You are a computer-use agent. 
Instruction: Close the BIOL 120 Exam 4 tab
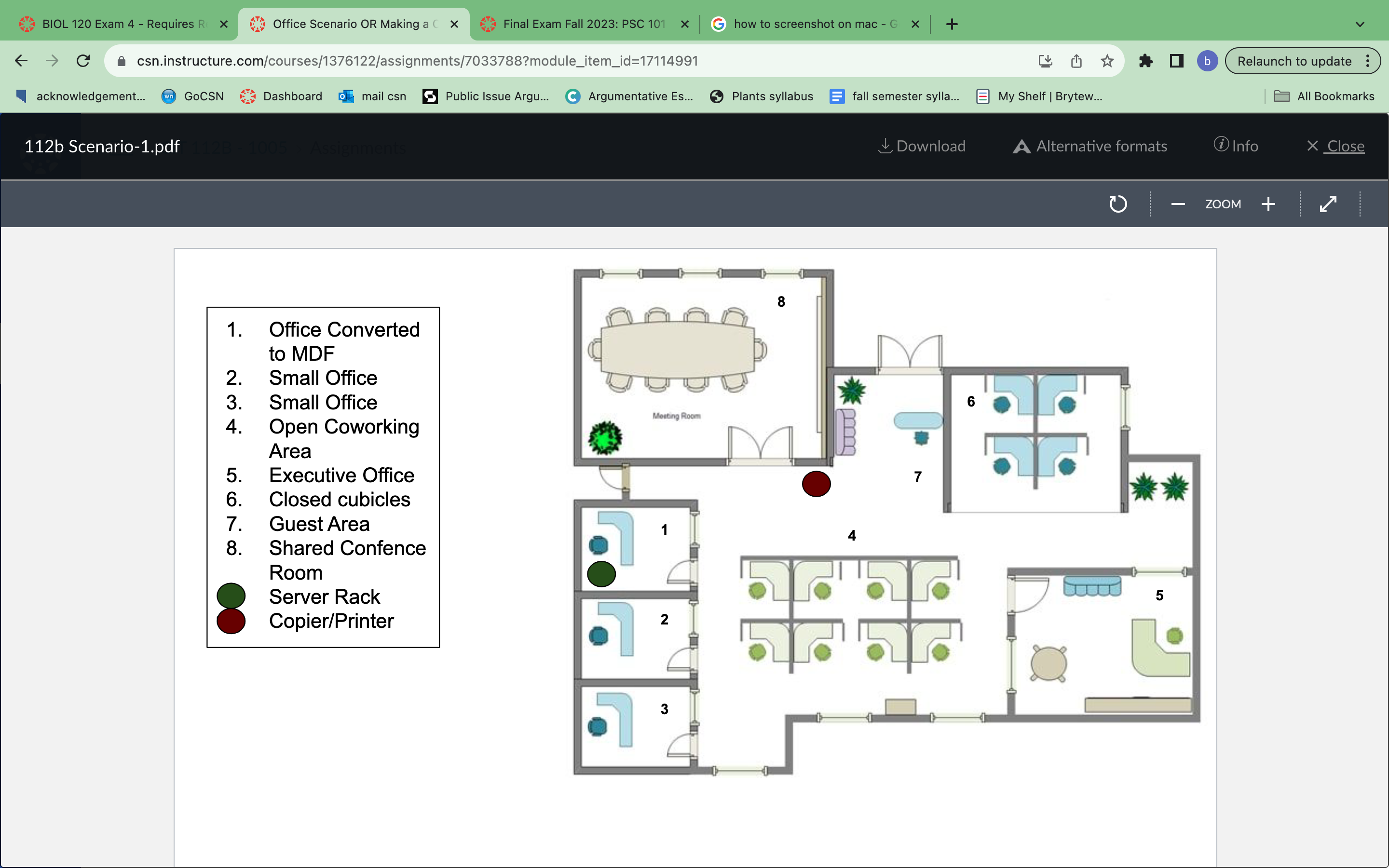224,24
